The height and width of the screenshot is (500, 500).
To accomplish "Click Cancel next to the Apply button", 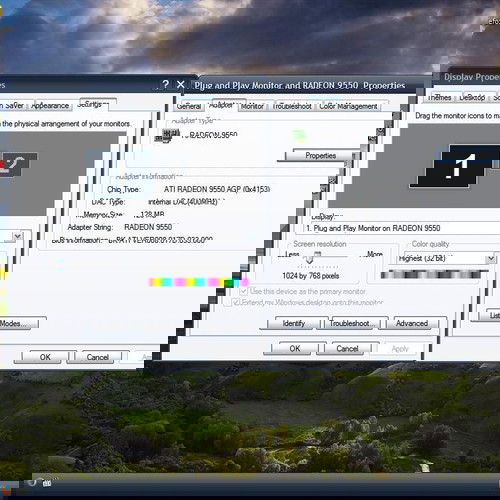I will 347,349.
